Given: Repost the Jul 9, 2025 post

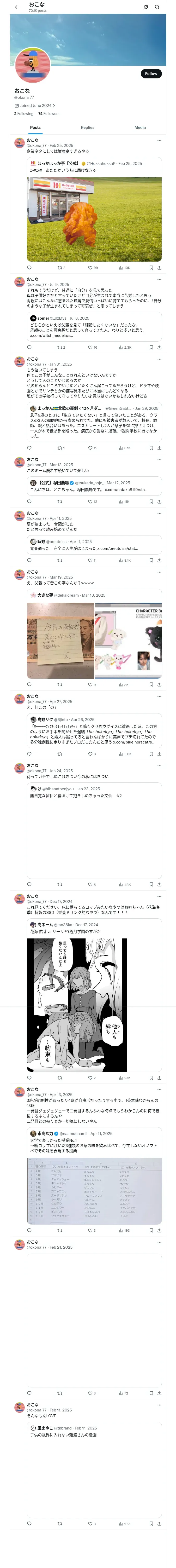Looking at the screenshot, I should click(59, 348).
